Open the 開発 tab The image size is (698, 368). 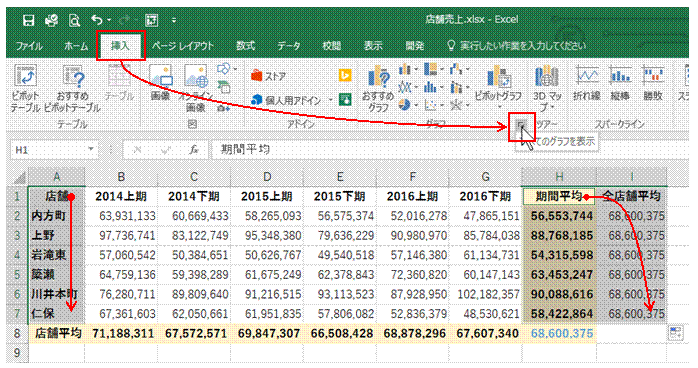coord(414,46)
